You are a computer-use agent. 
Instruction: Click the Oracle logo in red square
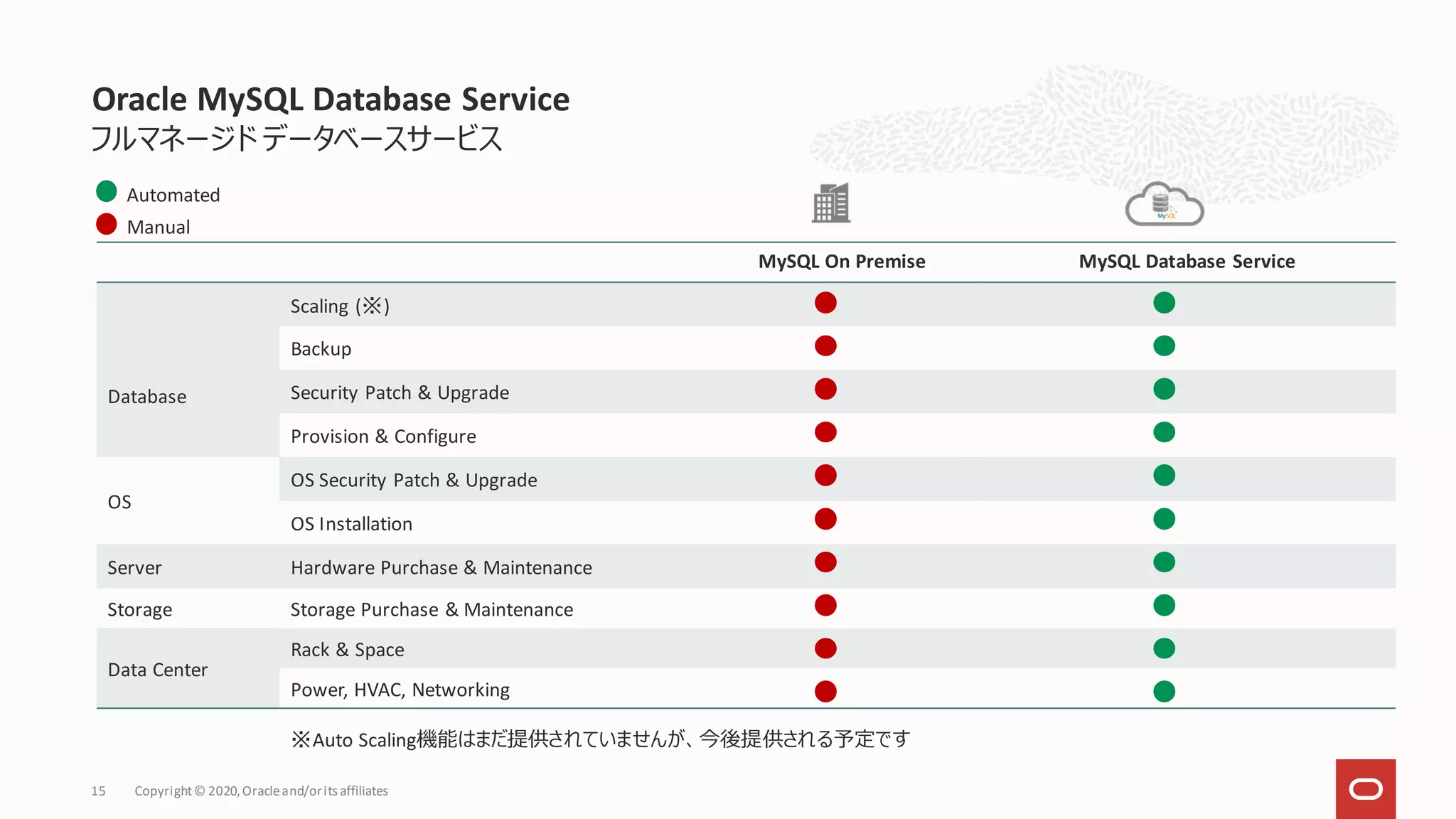pyautogui.click(x=1366, y=789)
